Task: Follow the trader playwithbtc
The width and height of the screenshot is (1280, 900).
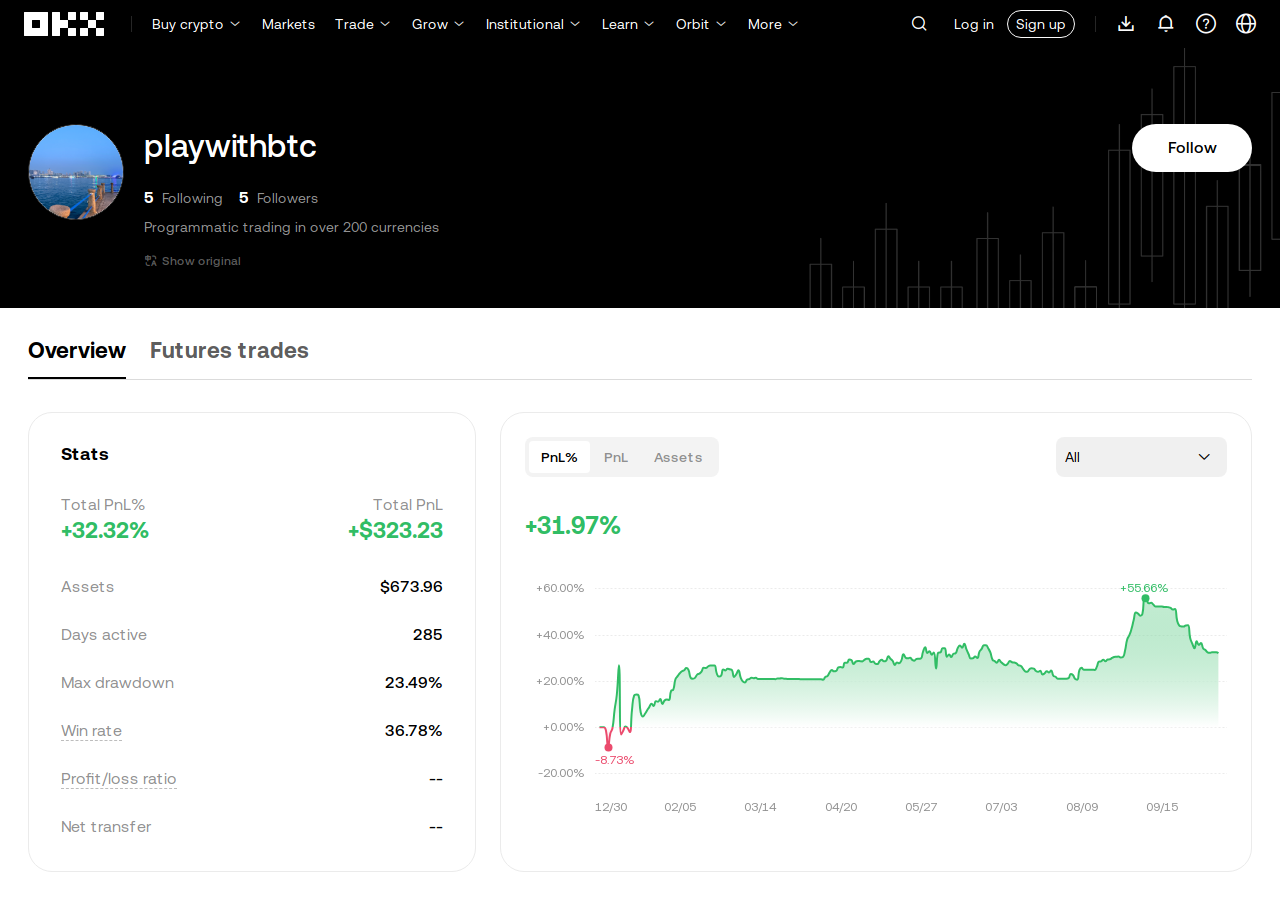Action: coord(1192,148)
